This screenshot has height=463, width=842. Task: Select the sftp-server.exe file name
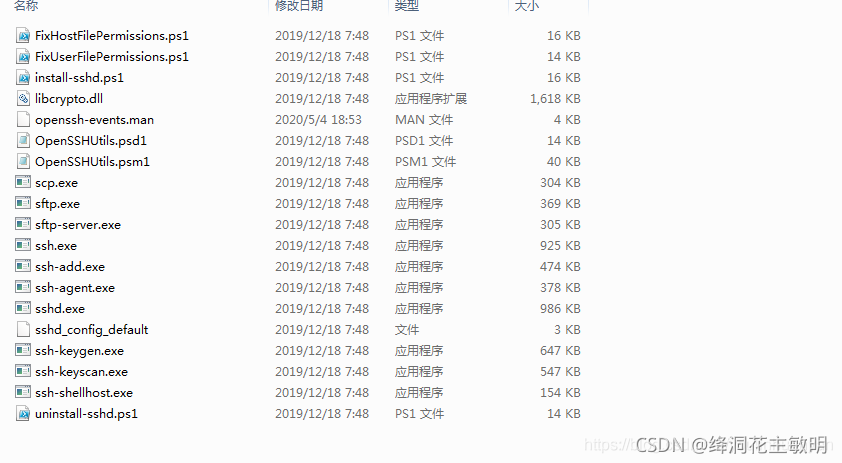tap(78, 225)
